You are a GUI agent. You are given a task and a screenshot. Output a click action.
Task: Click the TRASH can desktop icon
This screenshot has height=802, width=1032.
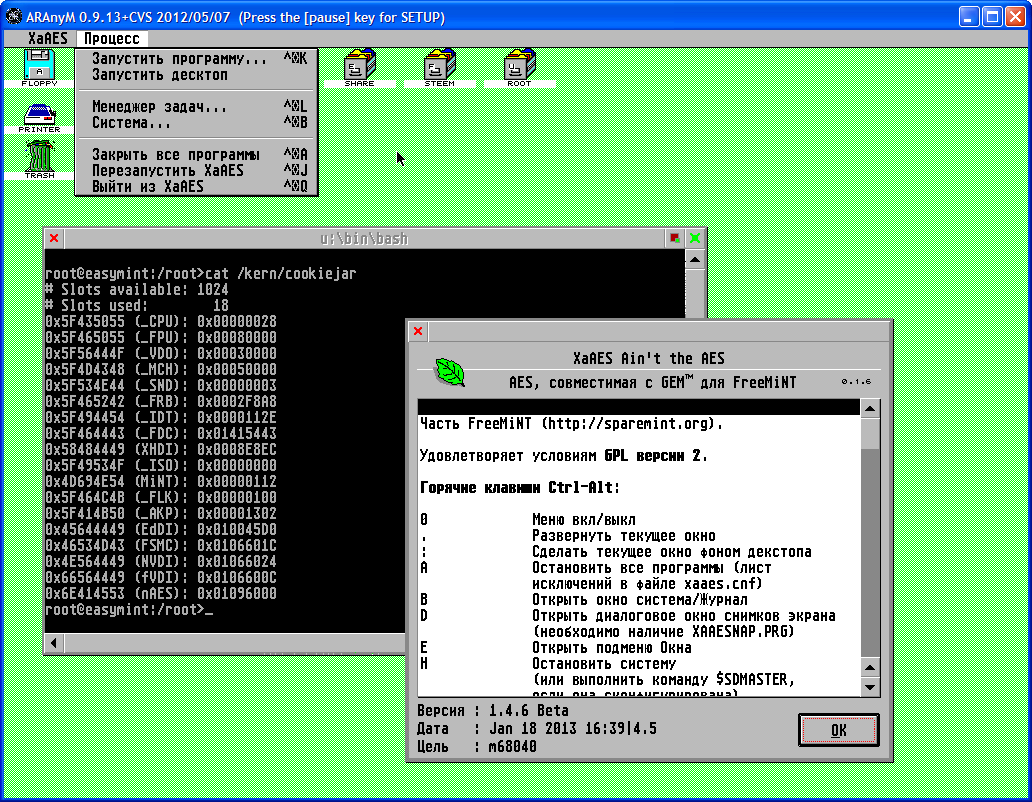pos(39,160)
